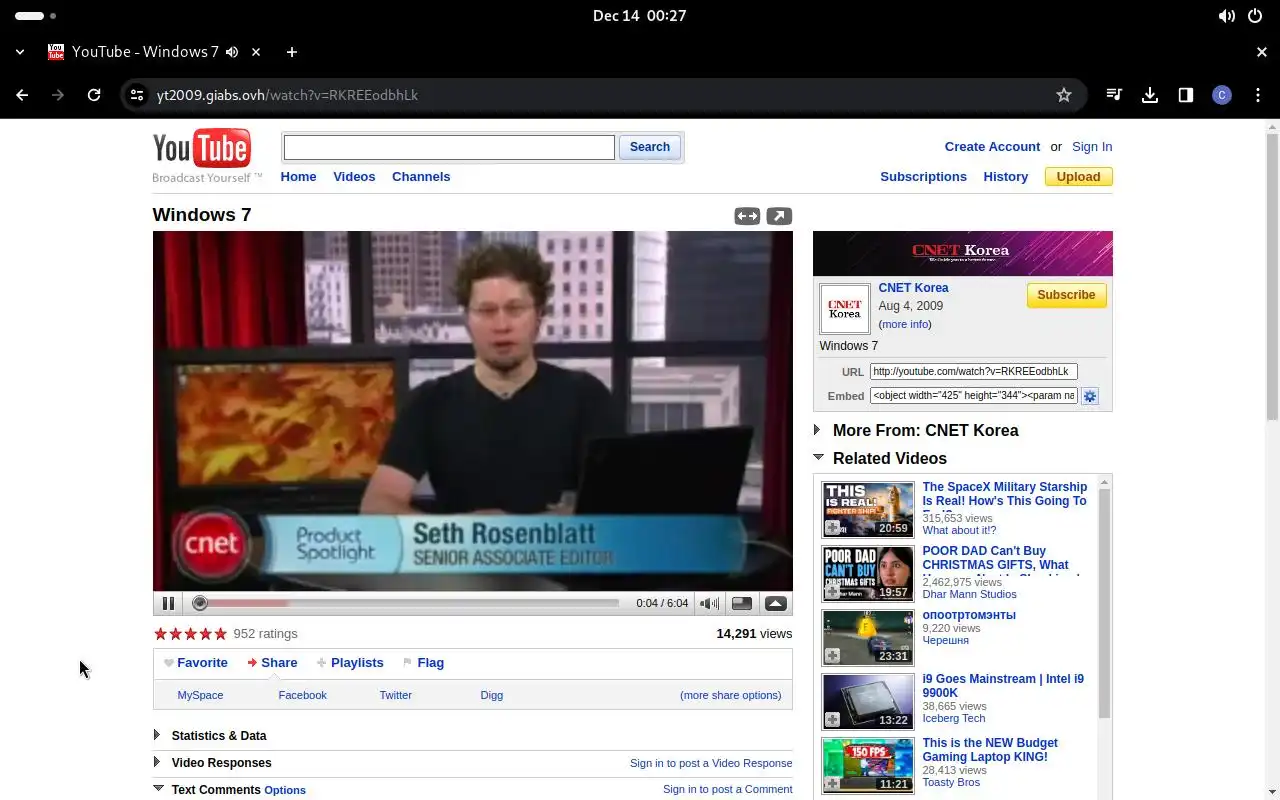Mute tab using the tab audio icon
This screenshot has height=800, width=1280.
tap(232, 52)
